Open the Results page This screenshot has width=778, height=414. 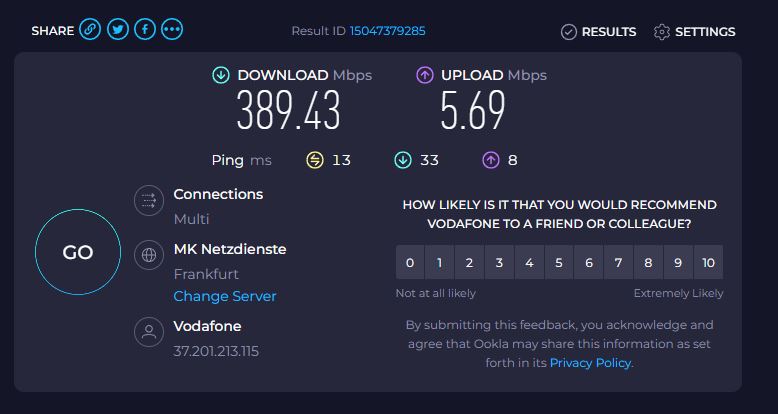click(x=598, y=32)
